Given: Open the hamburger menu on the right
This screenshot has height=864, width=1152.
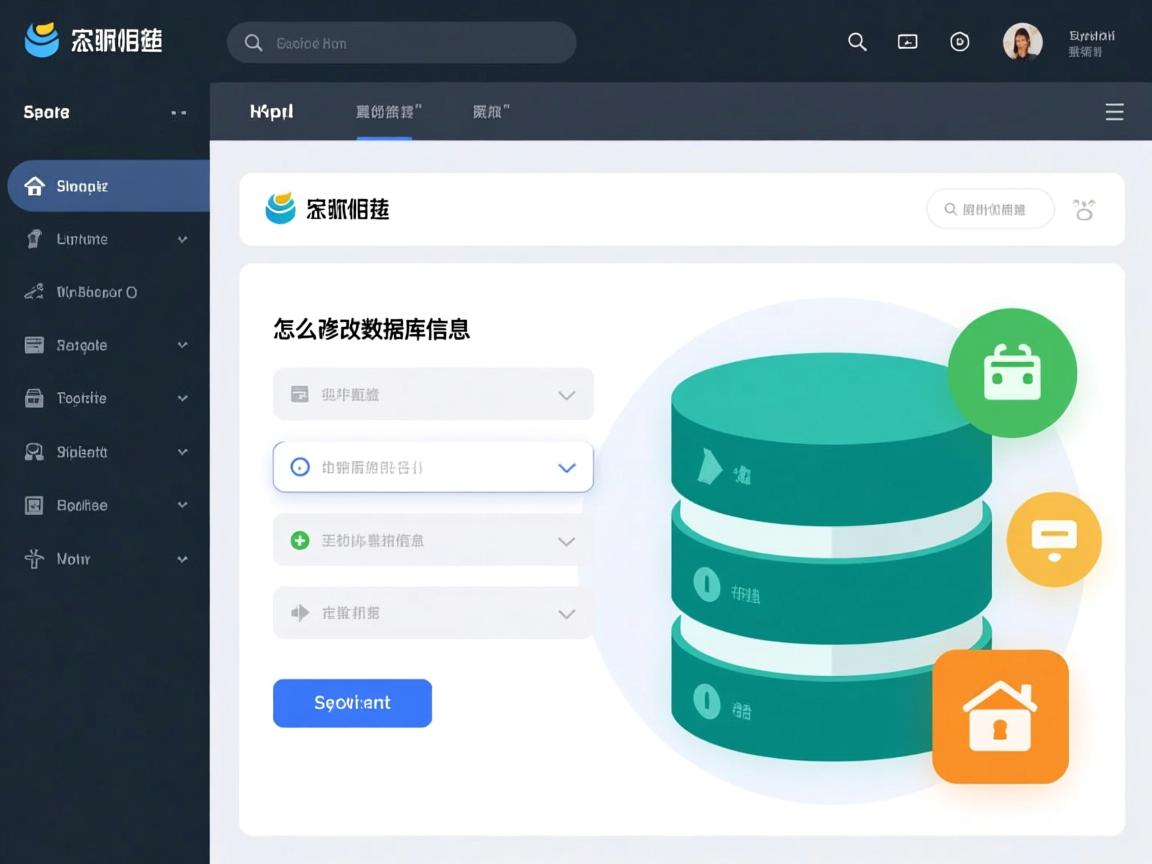Looking at the screenshot, I should coord(1114,112).
